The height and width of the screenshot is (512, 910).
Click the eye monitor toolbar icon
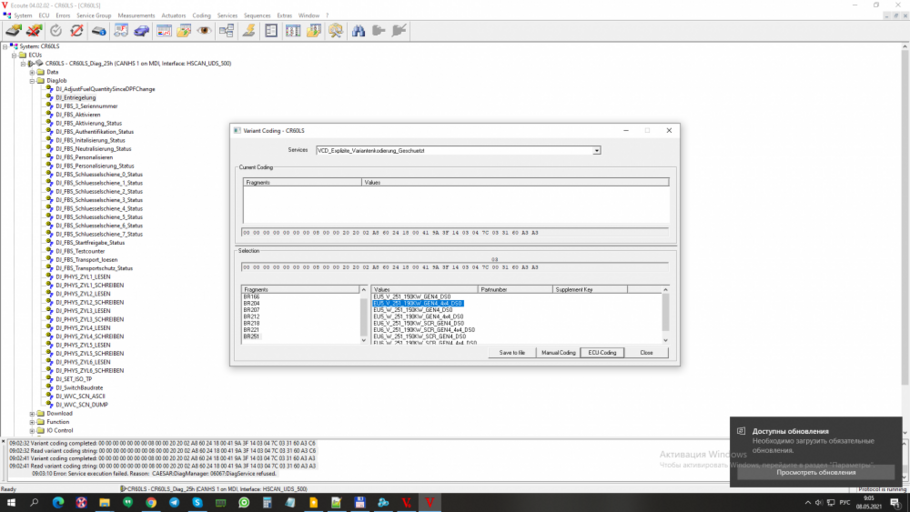pyautogui.click(x=204, y=31)
